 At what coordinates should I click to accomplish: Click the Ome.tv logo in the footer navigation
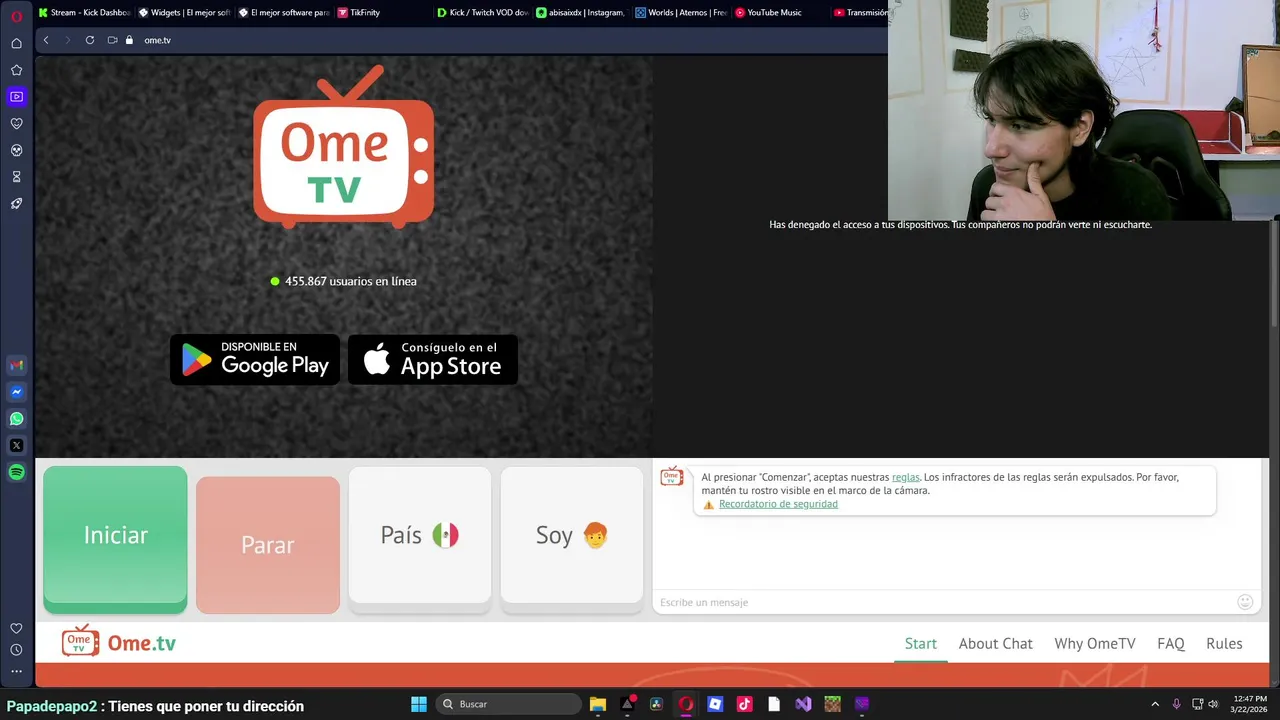(x=119, y=641)
